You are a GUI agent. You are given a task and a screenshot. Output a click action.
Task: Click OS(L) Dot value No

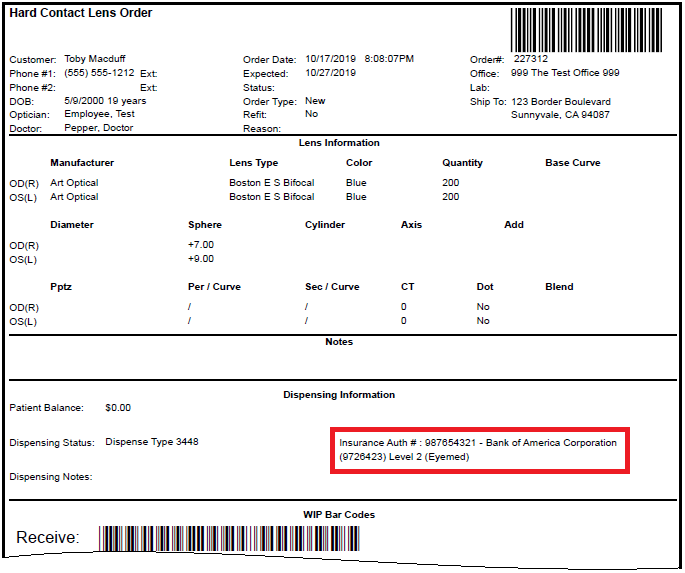tap(483, 321)
